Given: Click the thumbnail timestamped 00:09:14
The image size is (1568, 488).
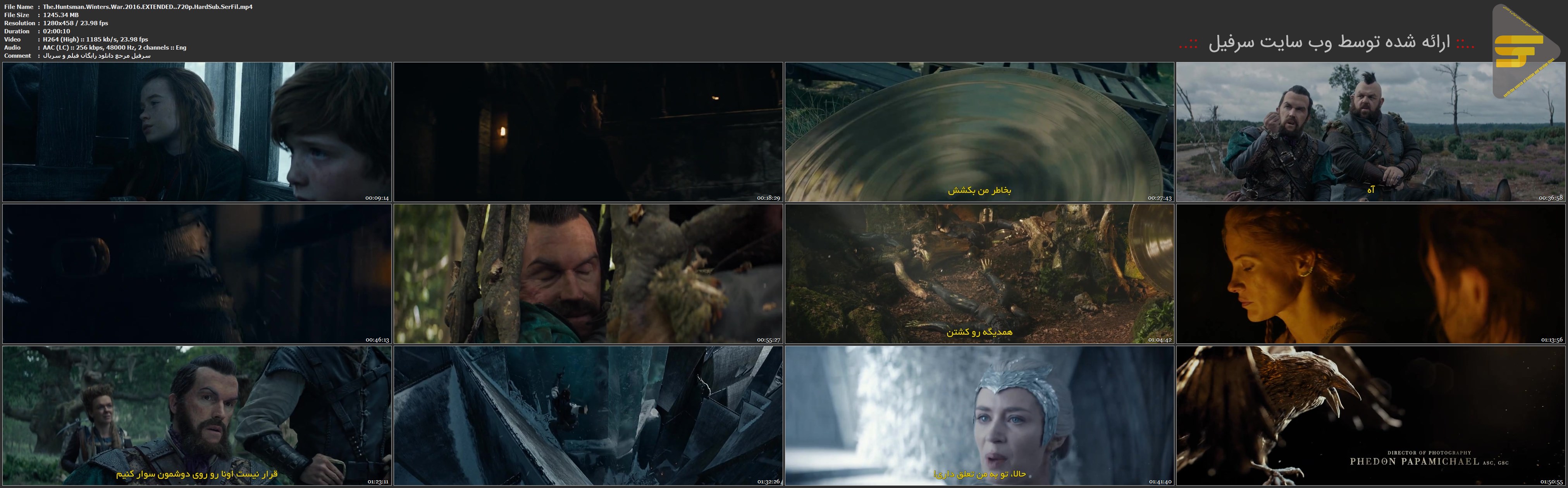Looking at the screenshot, I should [197, 132].
